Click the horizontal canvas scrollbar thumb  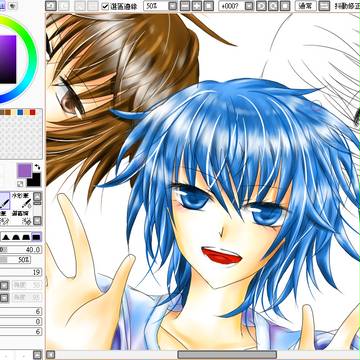click(x=227, y=354)
